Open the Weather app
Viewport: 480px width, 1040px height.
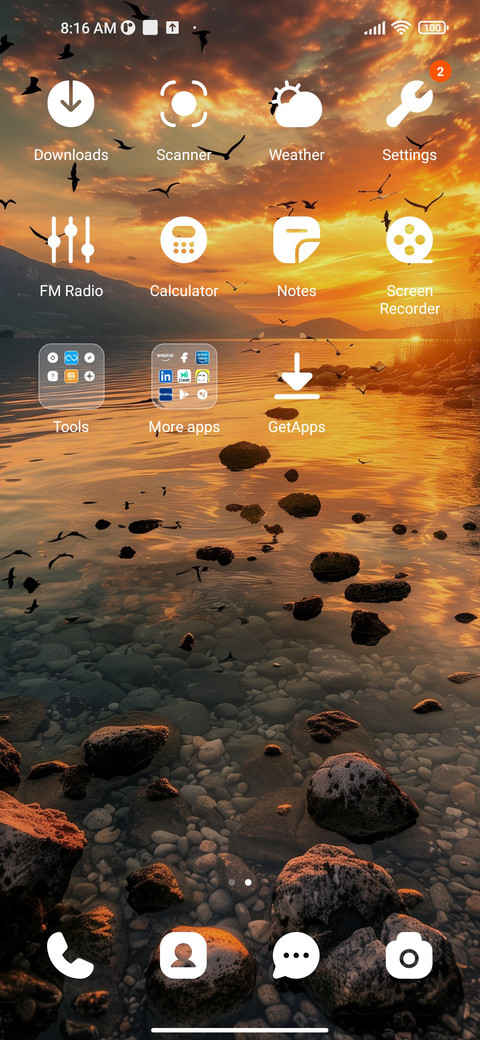point(296,103)
